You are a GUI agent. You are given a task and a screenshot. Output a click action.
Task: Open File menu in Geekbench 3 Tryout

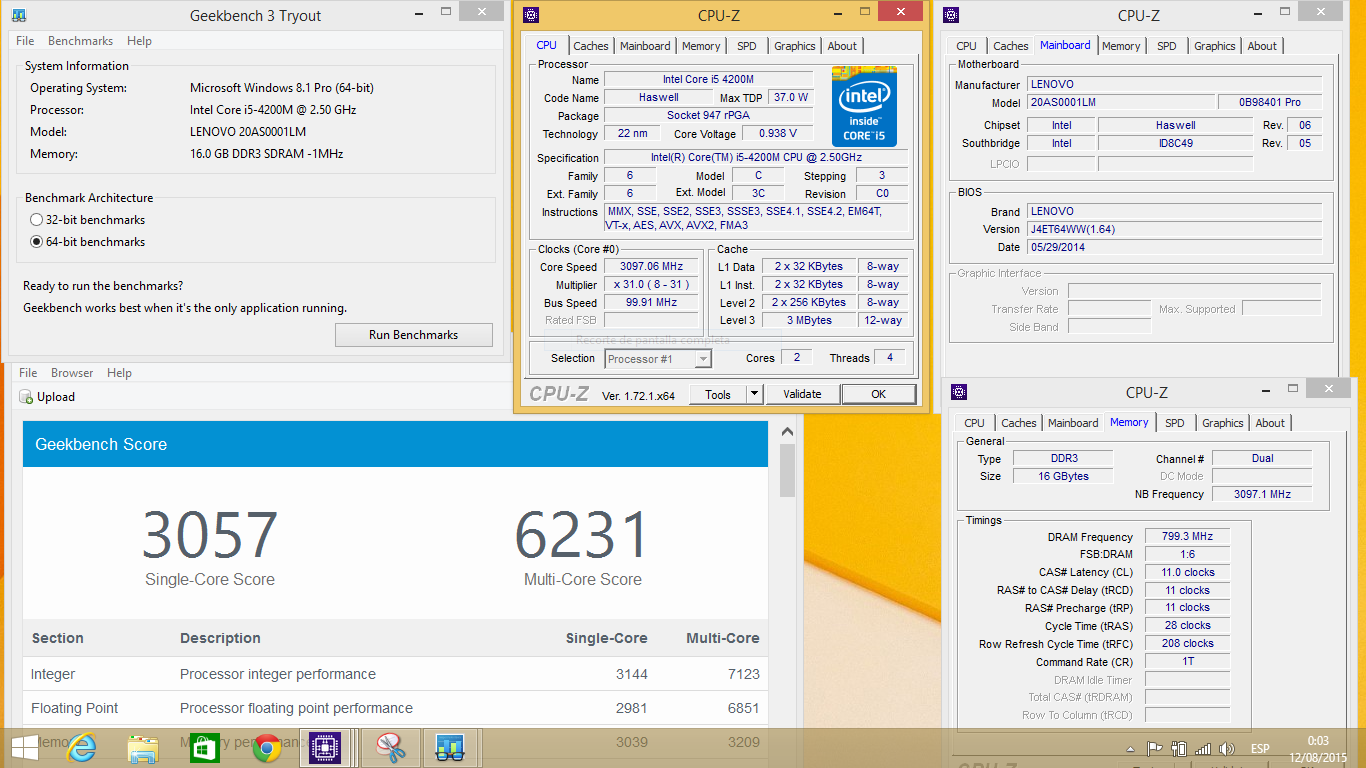(25, 41)
